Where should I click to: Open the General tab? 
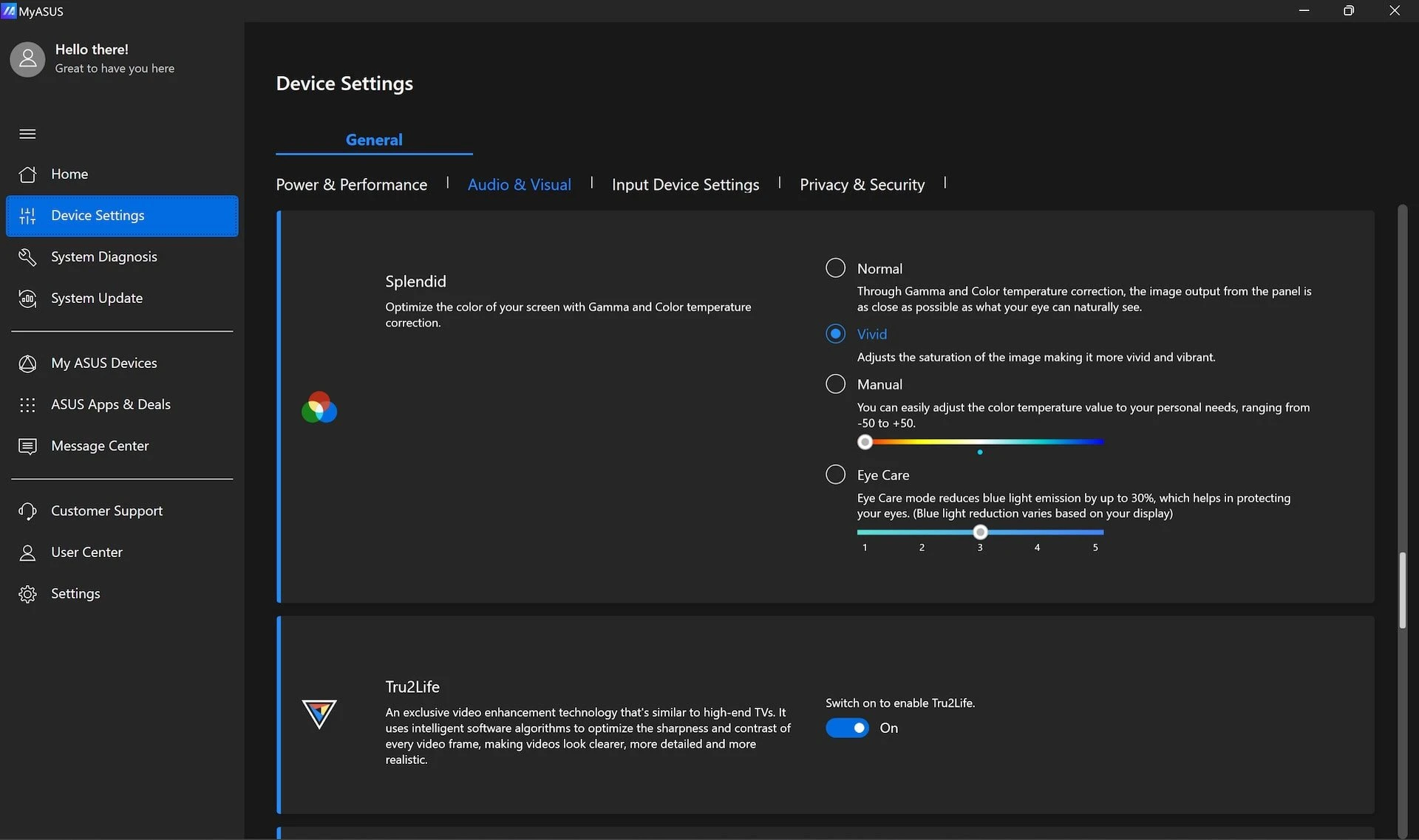coord(374,140)
